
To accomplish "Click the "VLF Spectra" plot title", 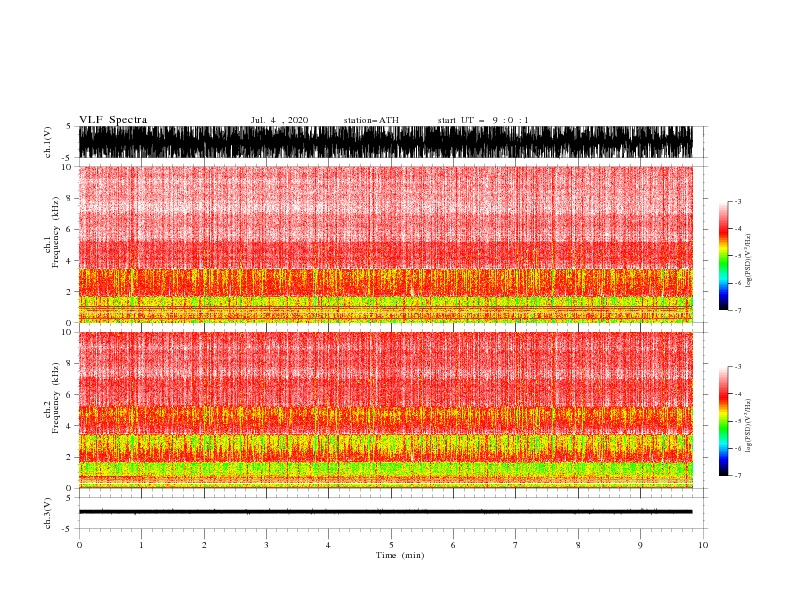I will click(x=113, y=120).
